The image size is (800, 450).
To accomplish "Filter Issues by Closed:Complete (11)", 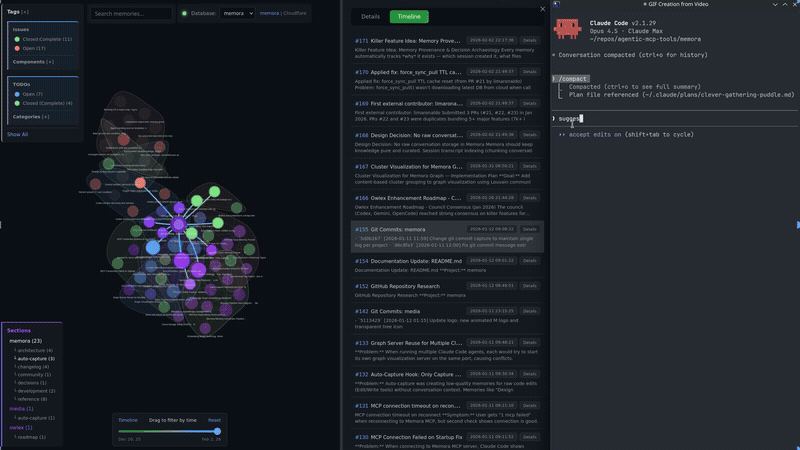I will (43, 39).
